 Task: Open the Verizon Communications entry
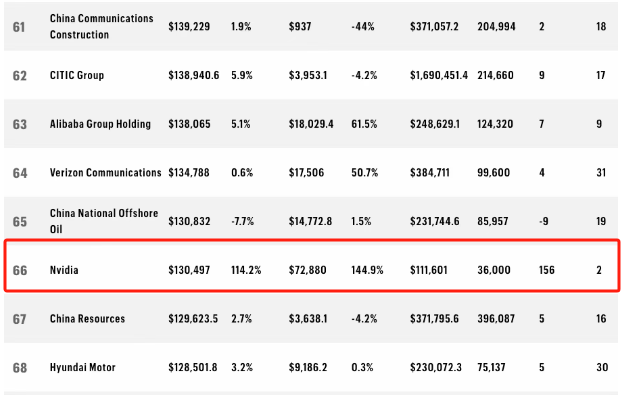point(105,173)
